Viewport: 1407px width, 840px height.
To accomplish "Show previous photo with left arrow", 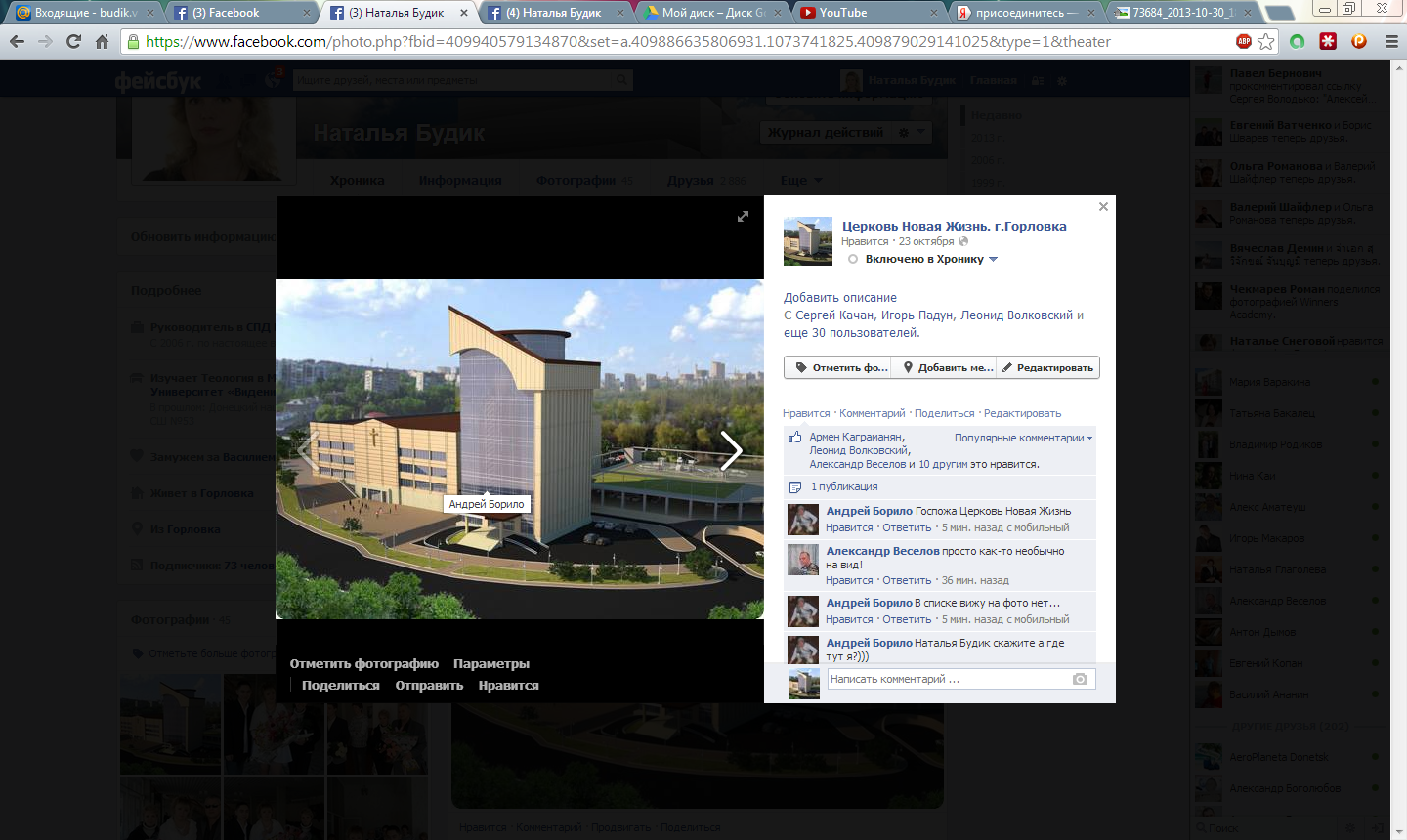I will point(308,450).
